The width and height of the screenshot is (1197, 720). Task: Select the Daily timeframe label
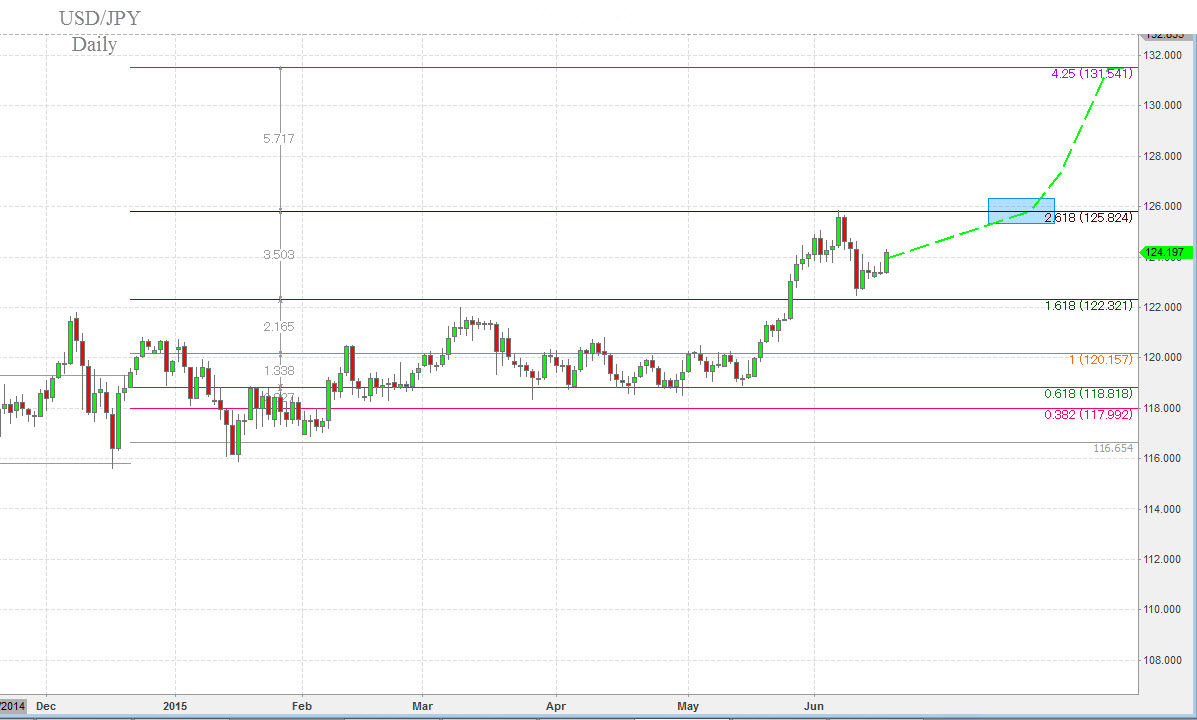[x=94, y=45]
